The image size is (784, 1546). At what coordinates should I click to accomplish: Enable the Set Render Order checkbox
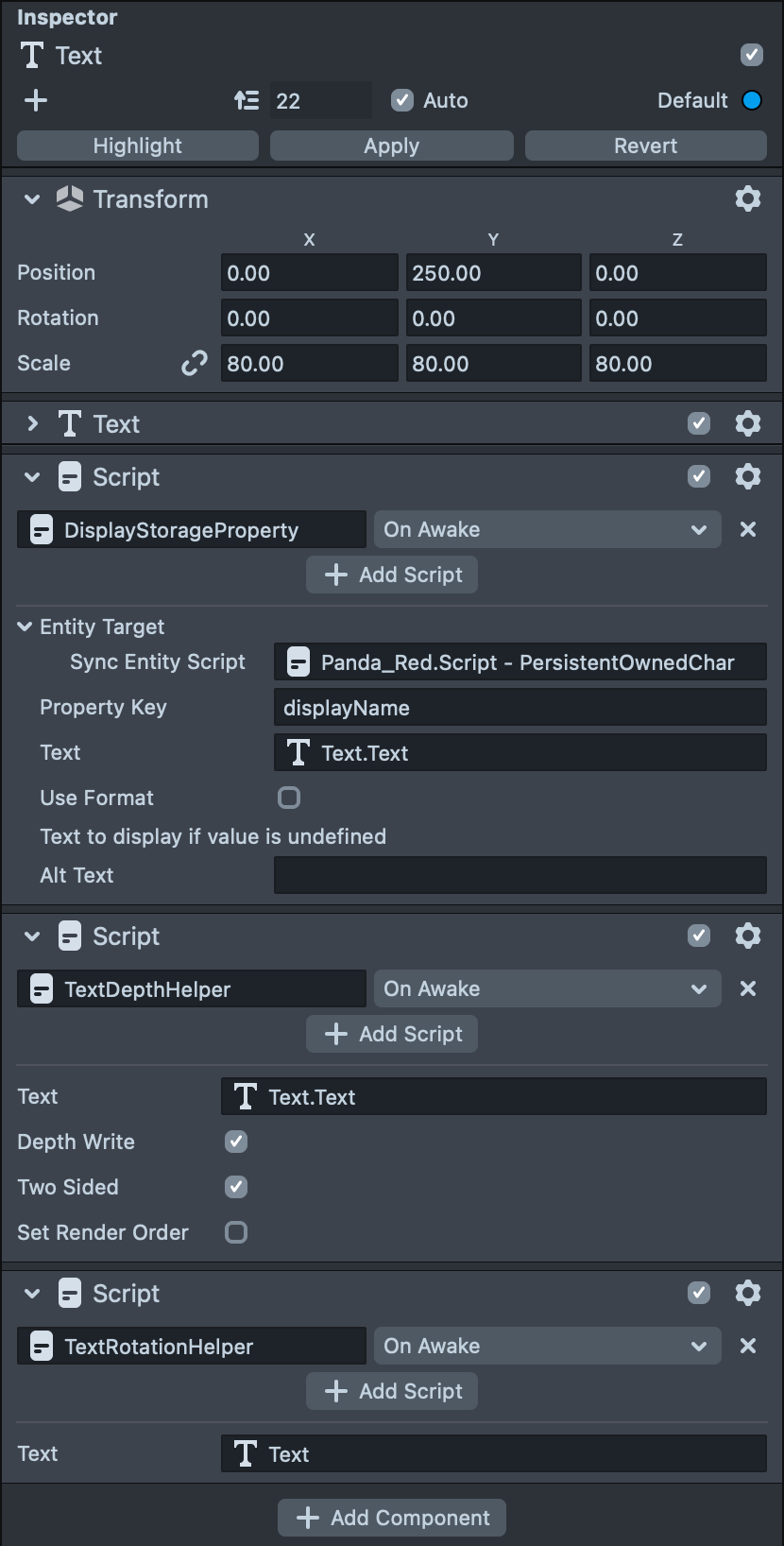point(236,1232)
